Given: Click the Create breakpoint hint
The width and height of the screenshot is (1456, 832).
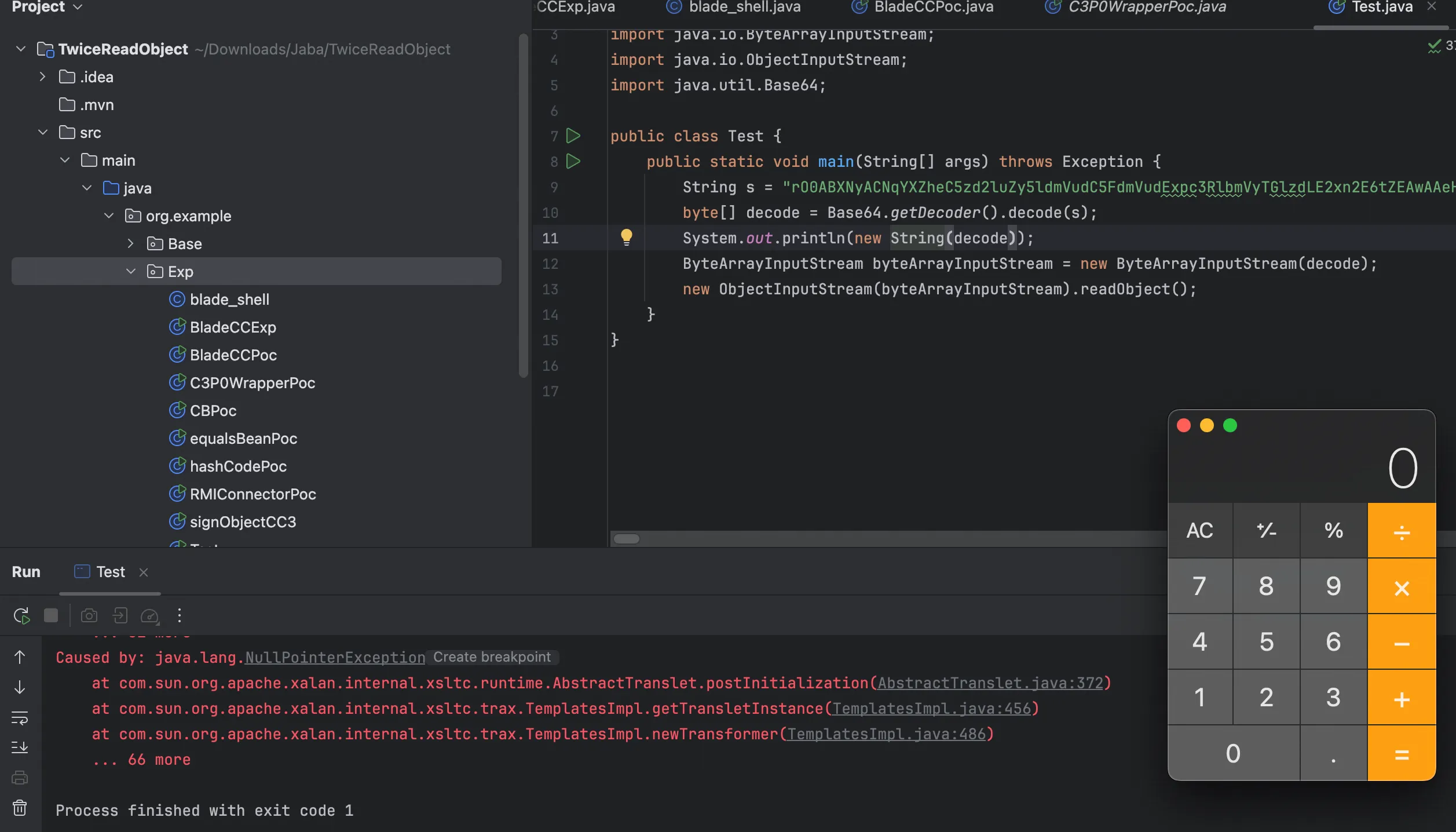Looking at the screenshot, I should (492, 657).
